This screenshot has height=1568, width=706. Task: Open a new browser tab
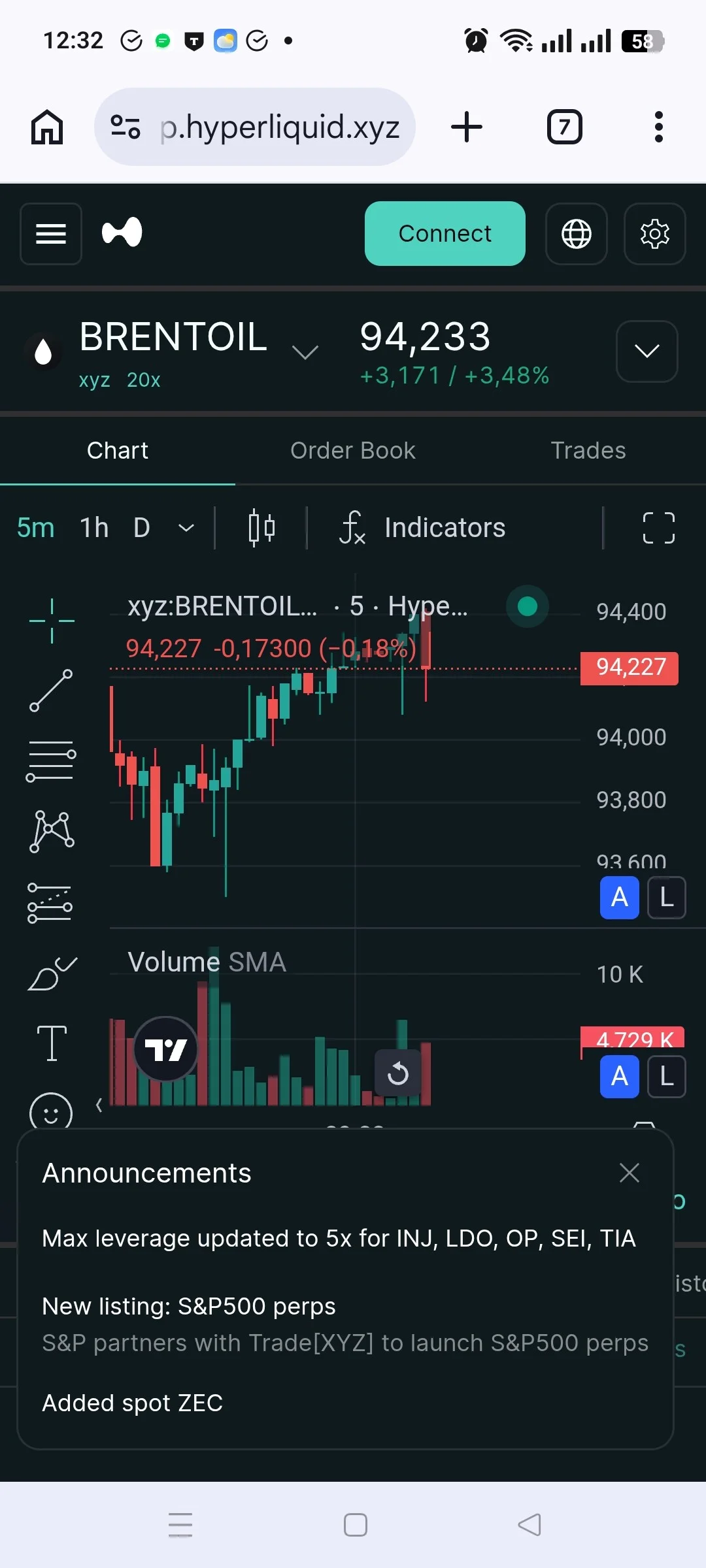click(467, 127)
